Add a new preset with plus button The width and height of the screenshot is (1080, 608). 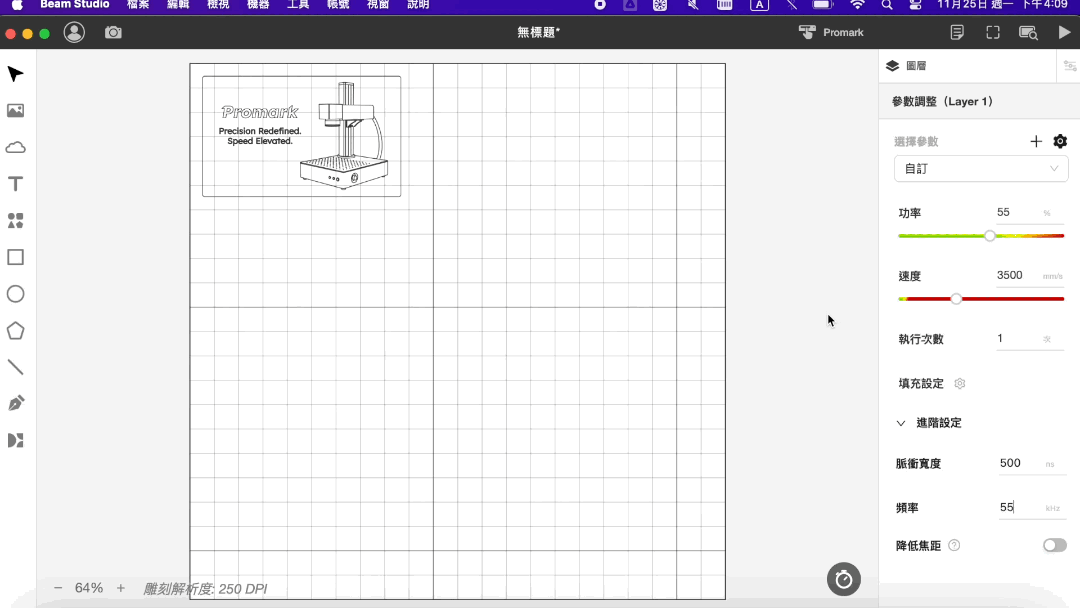(x=1036, y=141)
